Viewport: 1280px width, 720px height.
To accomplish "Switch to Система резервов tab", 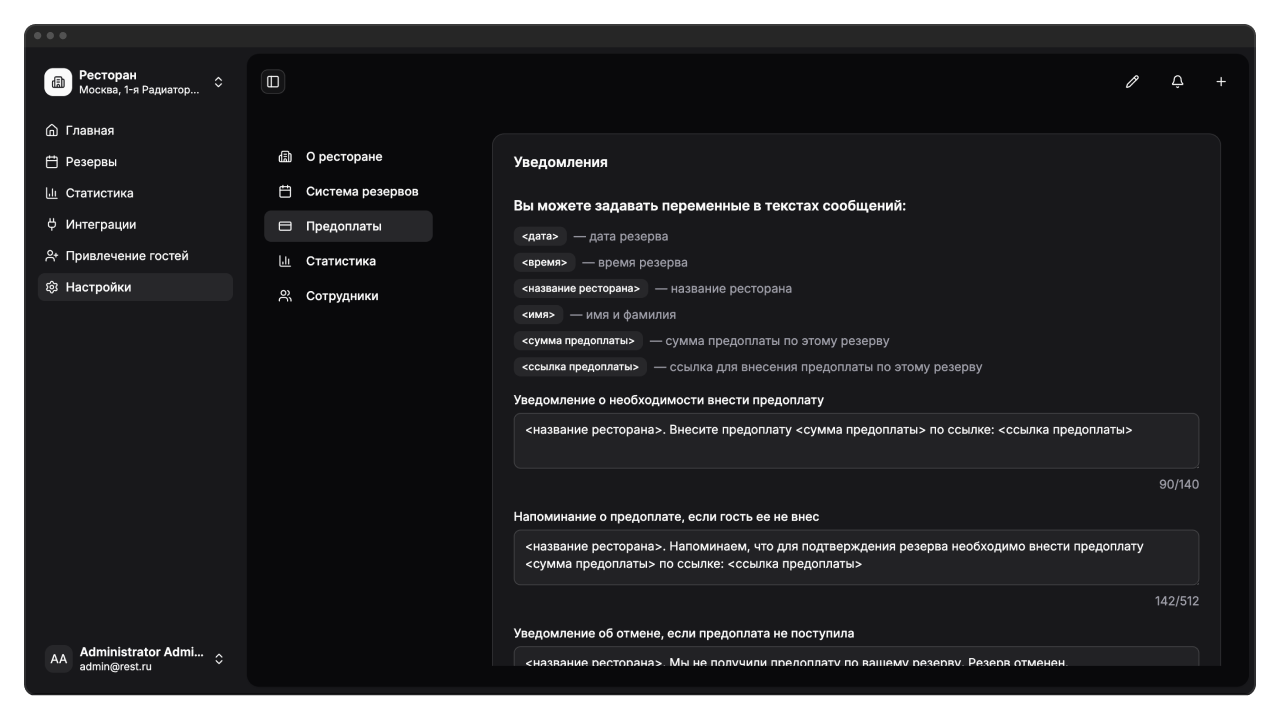I will 362,191.
